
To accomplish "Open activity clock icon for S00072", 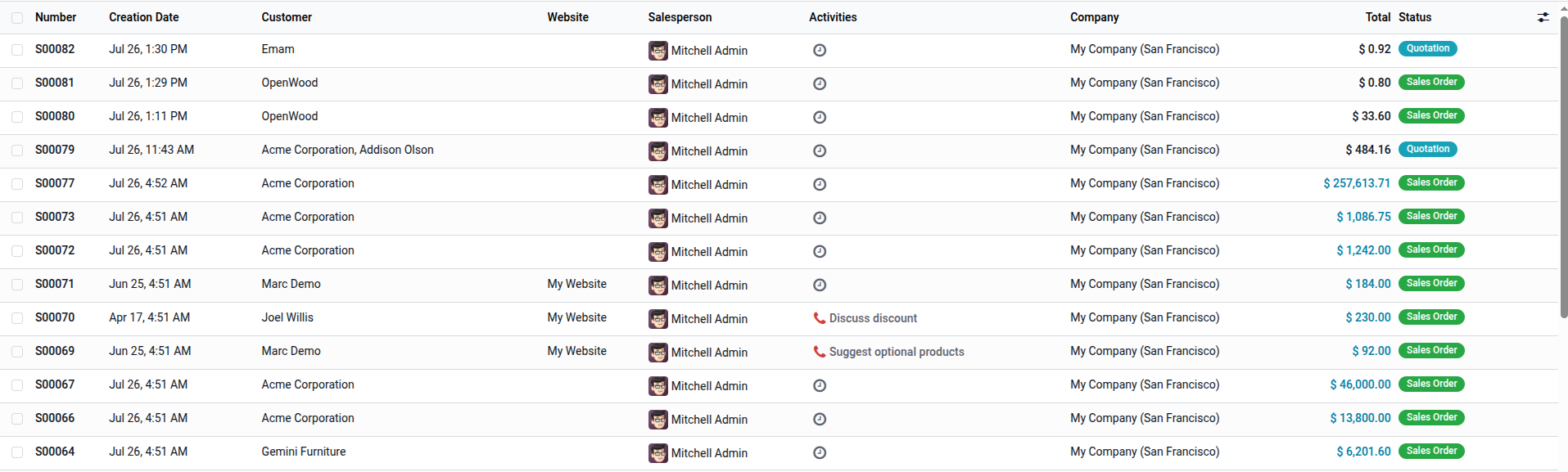I will pos(819,252).
